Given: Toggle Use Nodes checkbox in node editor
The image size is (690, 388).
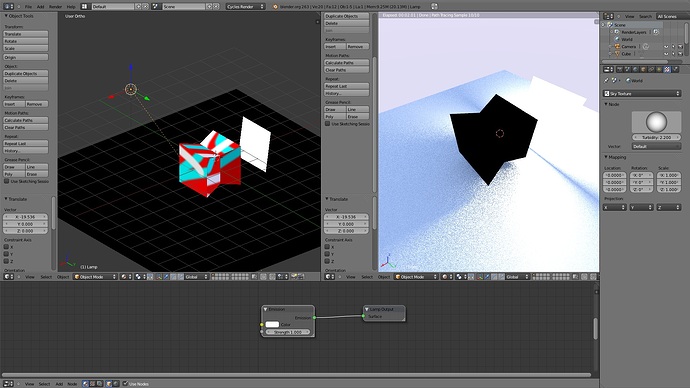Looking at the screenshot, I should (125, 384).
